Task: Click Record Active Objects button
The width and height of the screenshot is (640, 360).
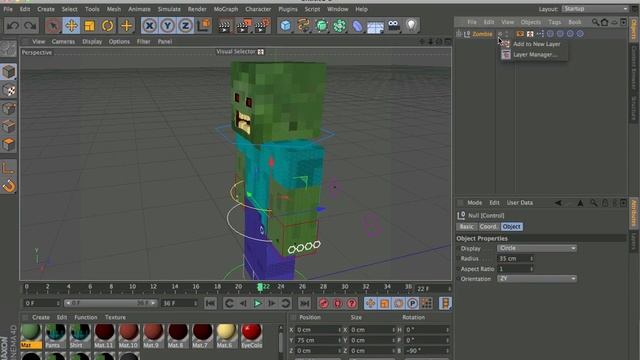Action: click(x=324, y=303)
